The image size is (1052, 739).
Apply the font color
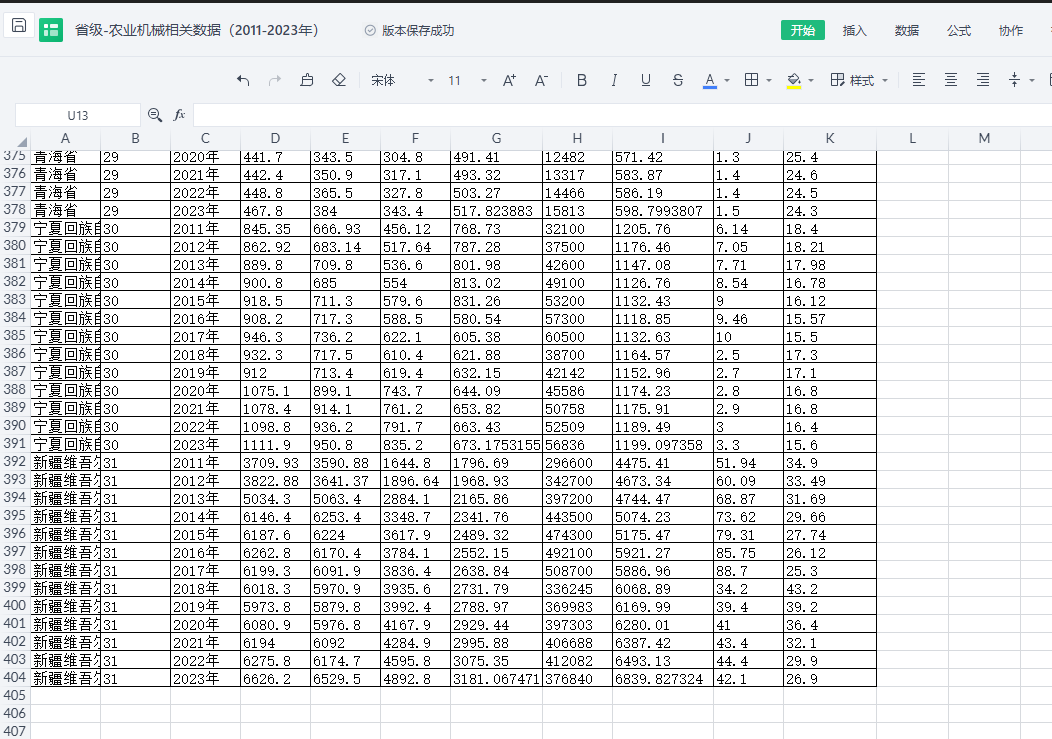tap(710, 81)
